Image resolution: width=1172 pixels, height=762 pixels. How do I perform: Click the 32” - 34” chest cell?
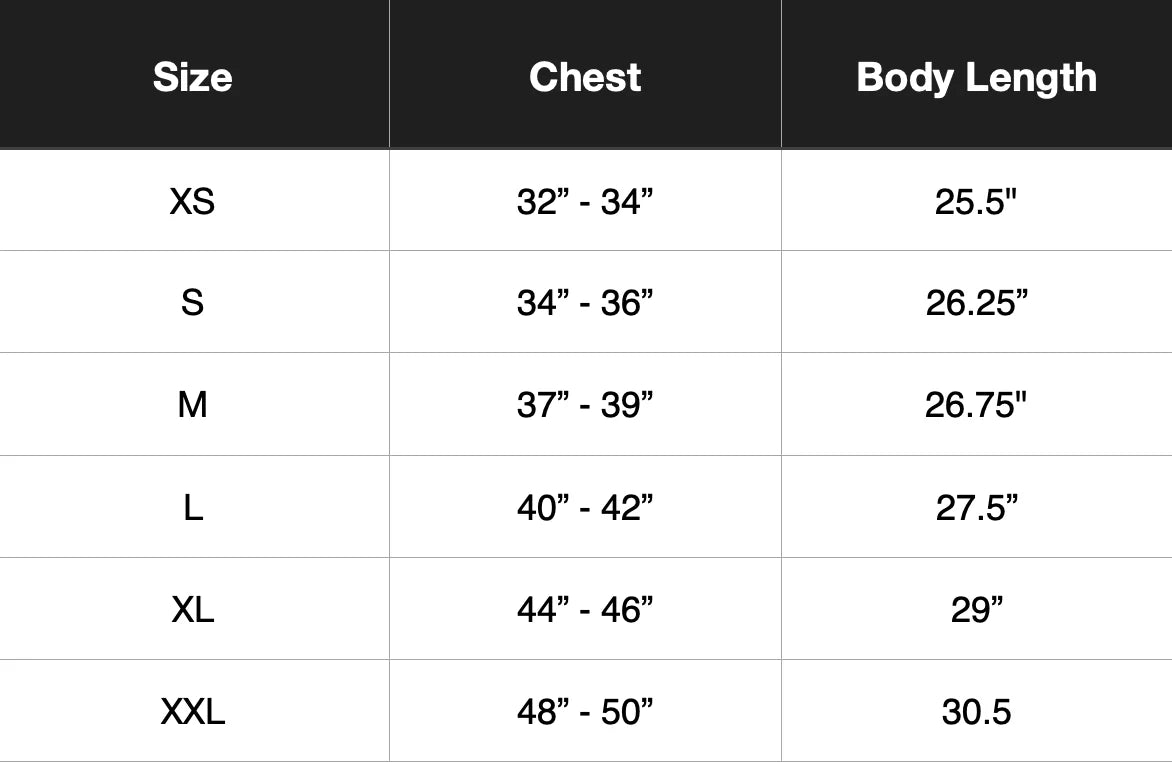pyautogui.click(x=585, y=202)
